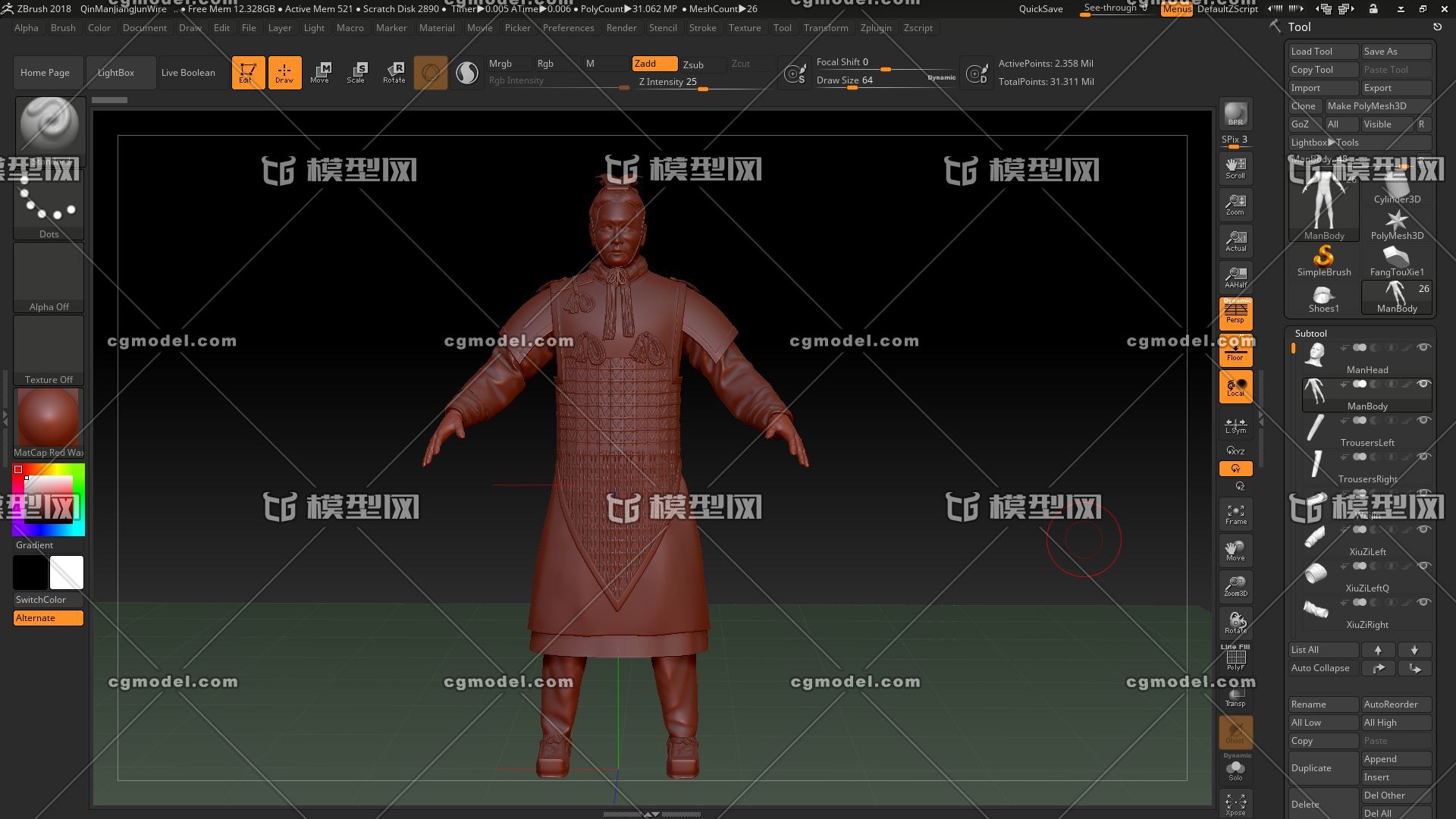Click the QuickSave button
Image resolution: width=1456 pixels, height=819 pixels.
click(x=1040, y=8)
